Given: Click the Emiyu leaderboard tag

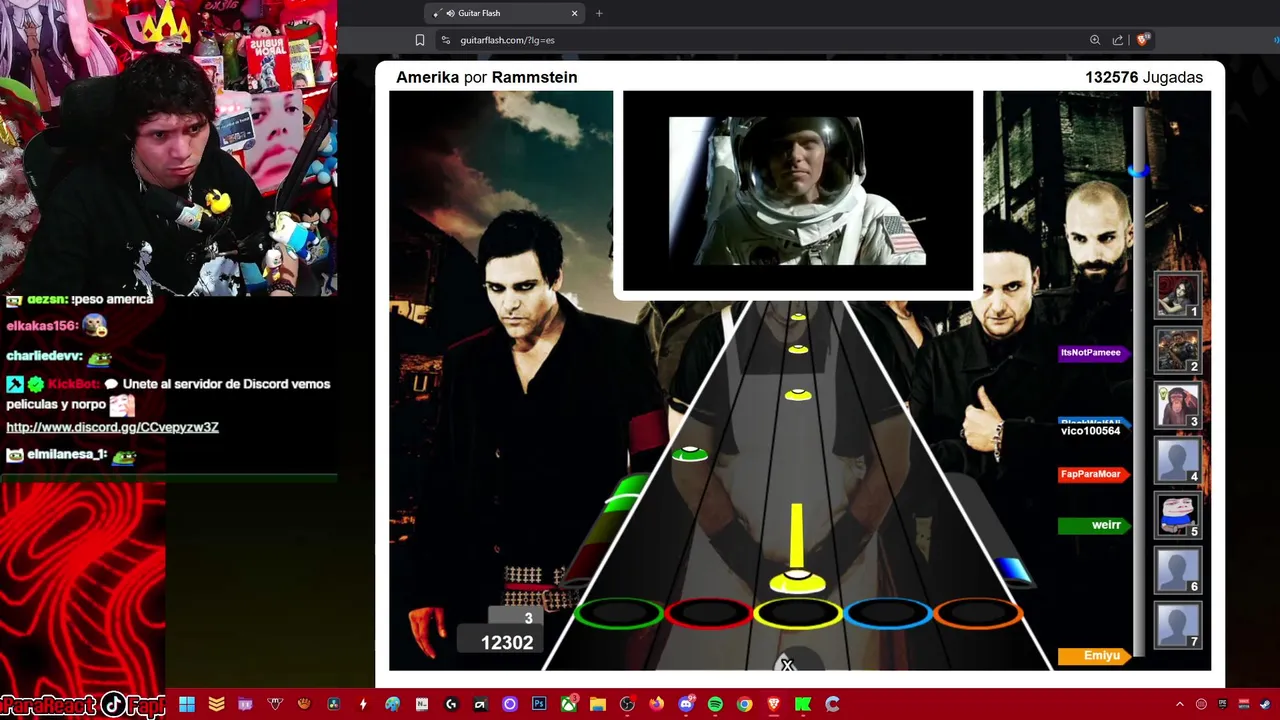Looking at the screenshot, I should (x=1094, y=655).
